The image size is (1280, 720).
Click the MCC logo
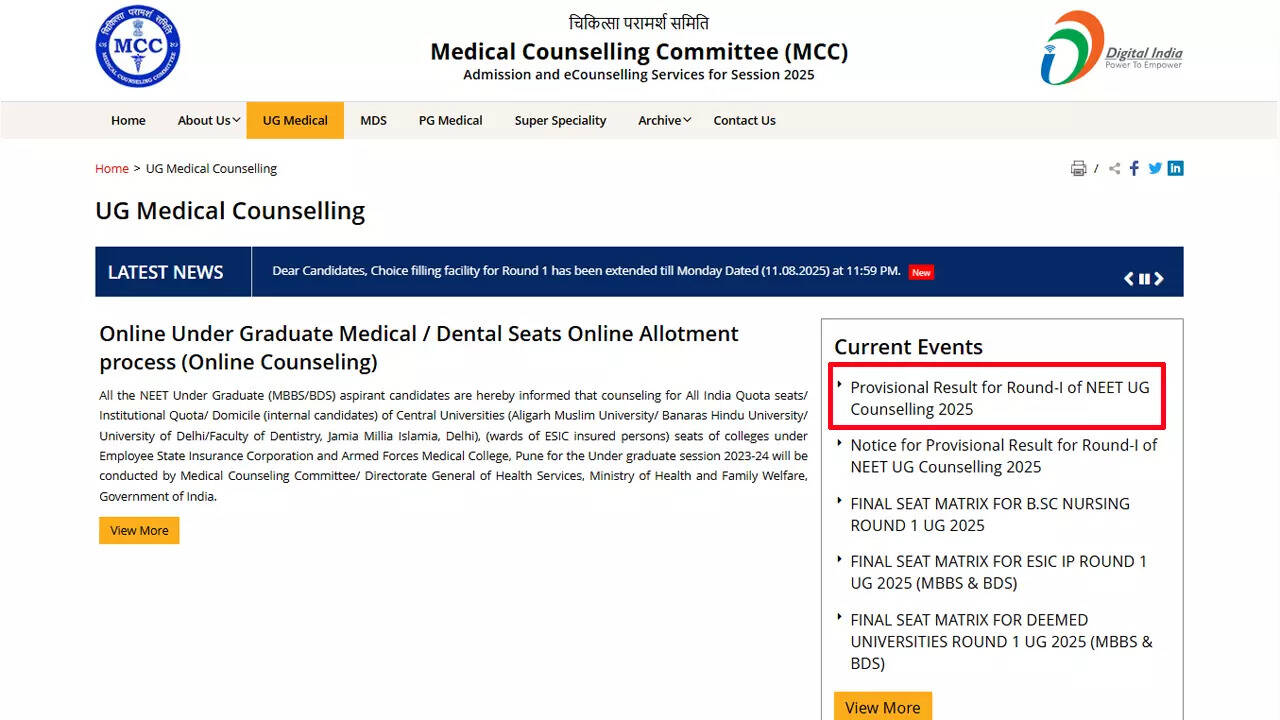click(x=138, y=47)
